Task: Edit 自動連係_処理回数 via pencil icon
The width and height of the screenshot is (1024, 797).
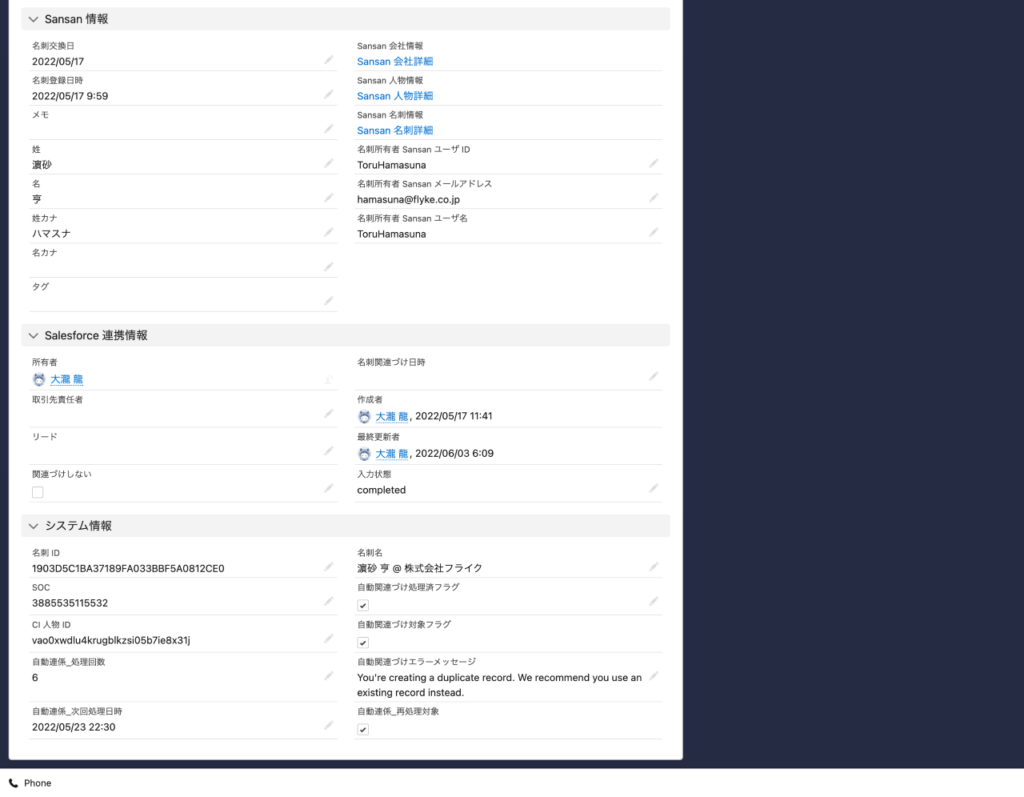Action: coord(328,676)
